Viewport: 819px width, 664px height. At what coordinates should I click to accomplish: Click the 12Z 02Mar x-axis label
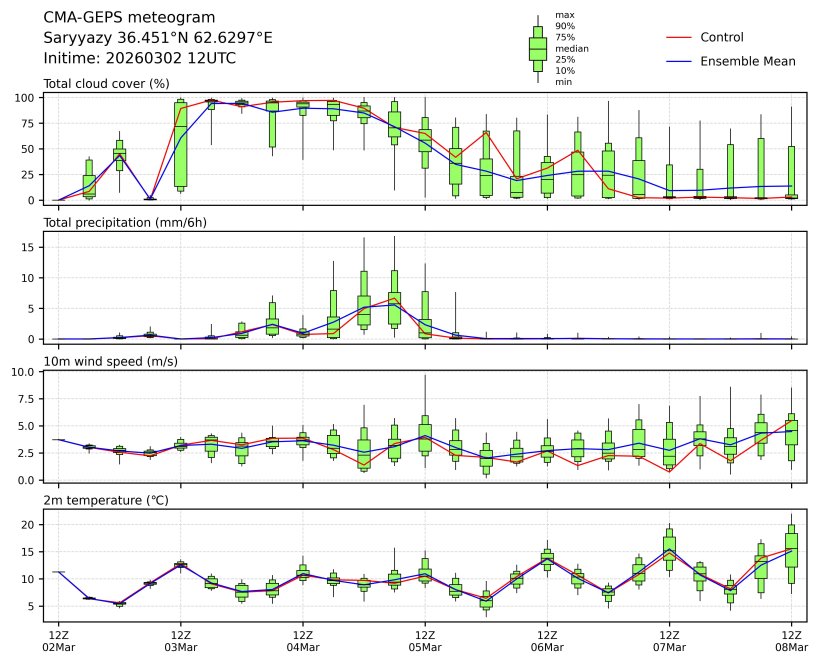coord(58,641)
